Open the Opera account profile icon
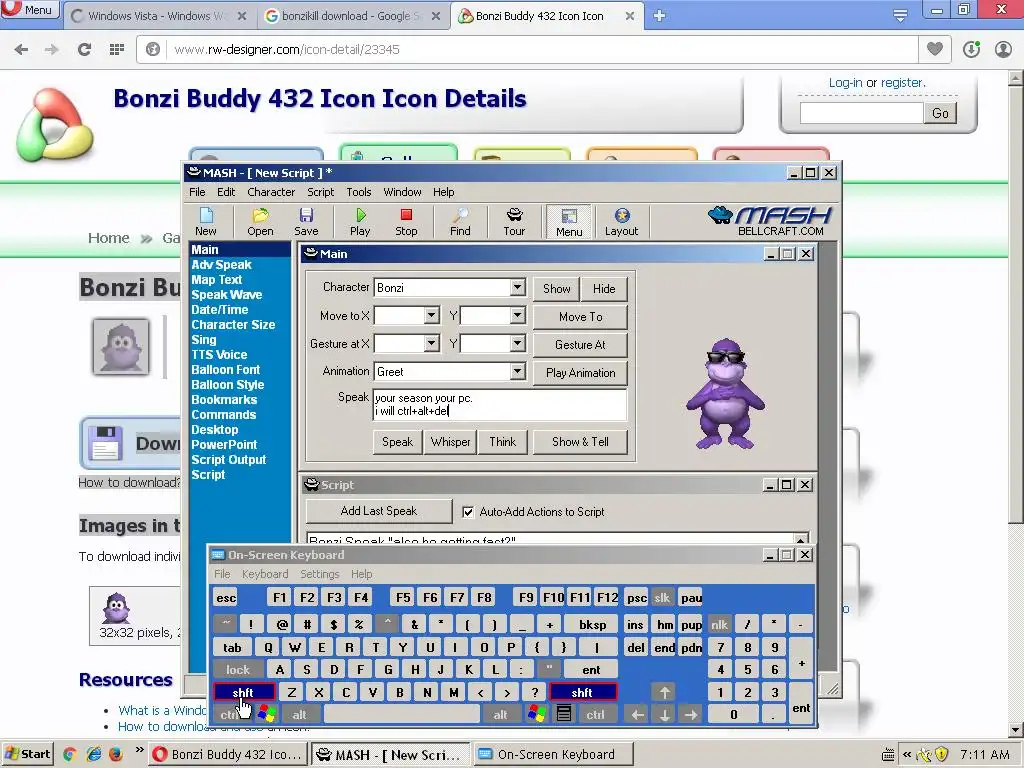 coord(1003,49)
